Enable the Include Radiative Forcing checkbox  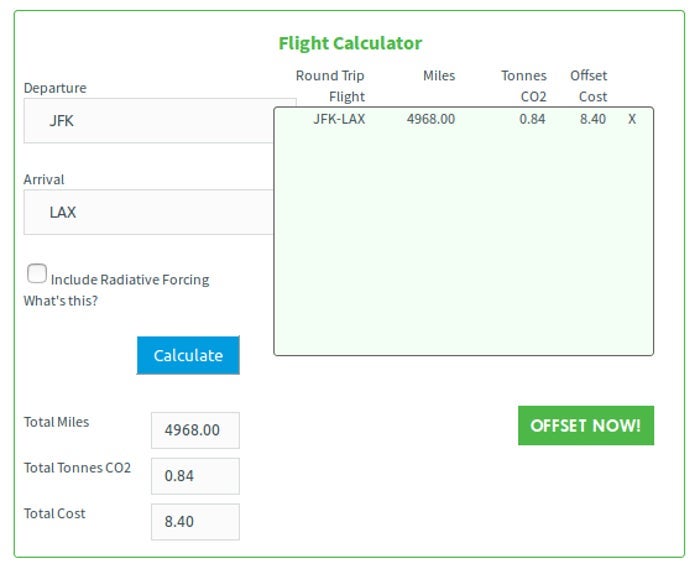[37, 273]
